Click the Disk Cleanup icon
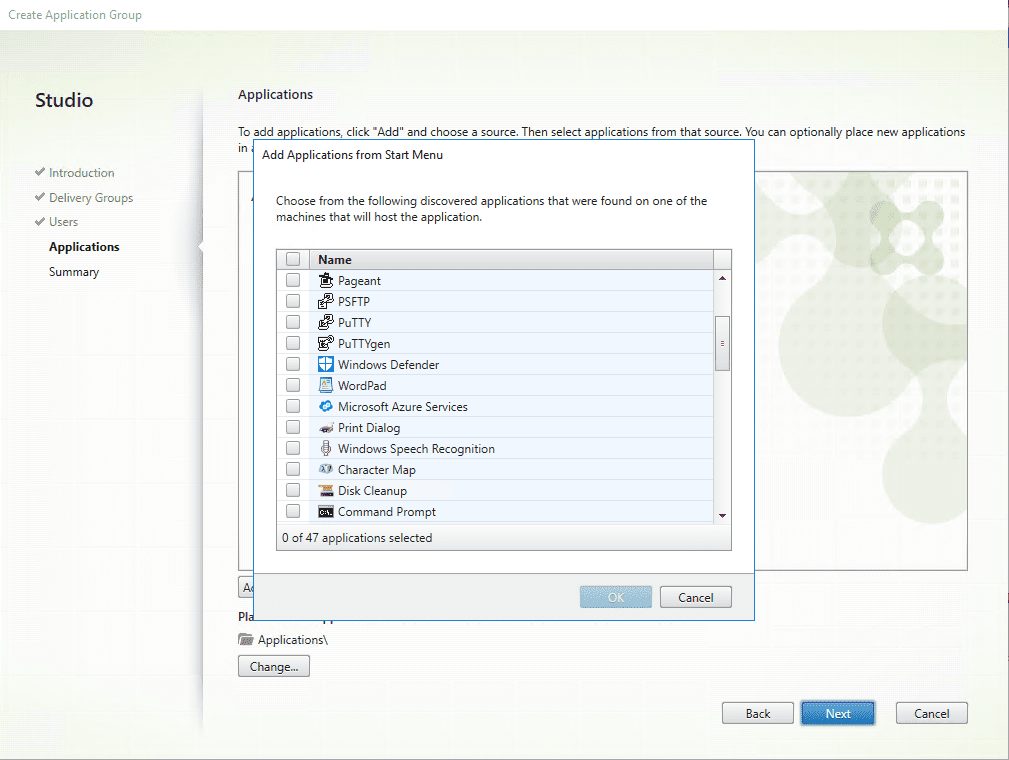 click(326, 490)
